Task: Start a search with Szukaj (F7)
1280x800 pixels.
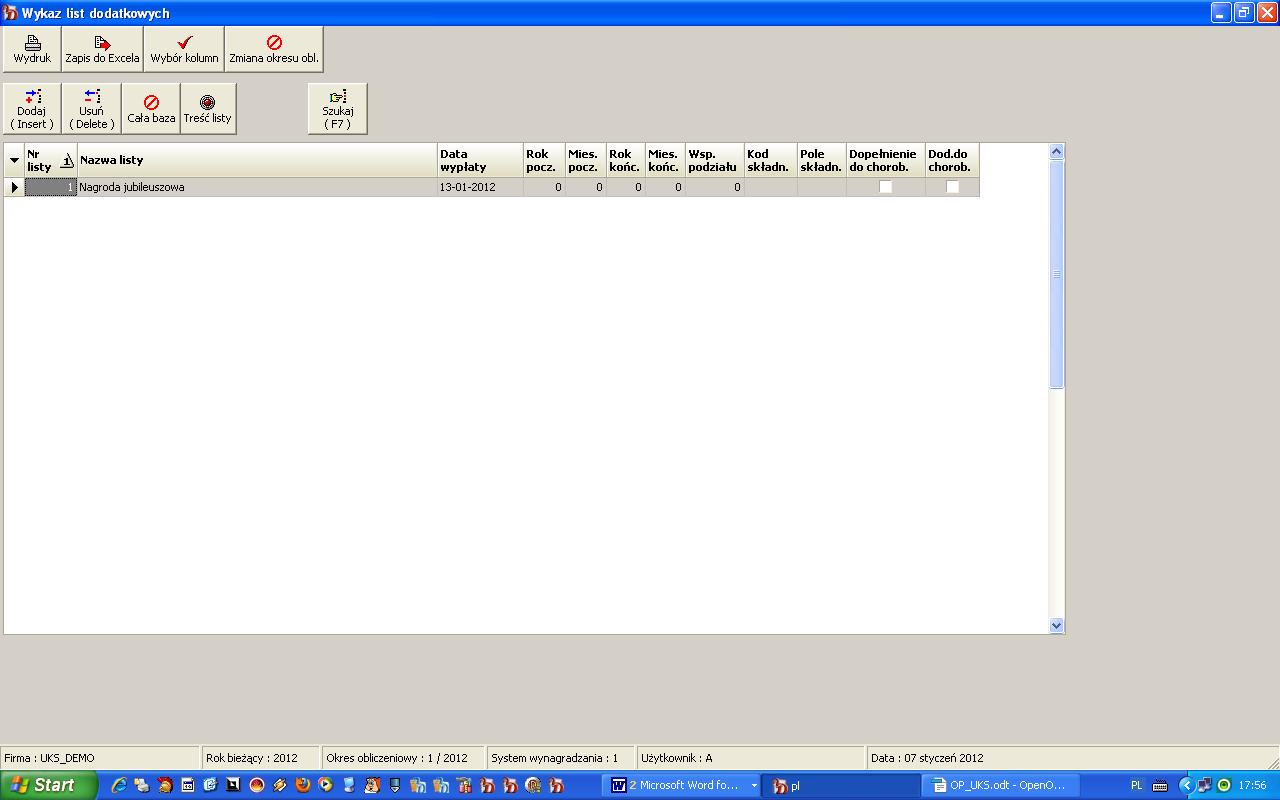Action: pos(338,108)
